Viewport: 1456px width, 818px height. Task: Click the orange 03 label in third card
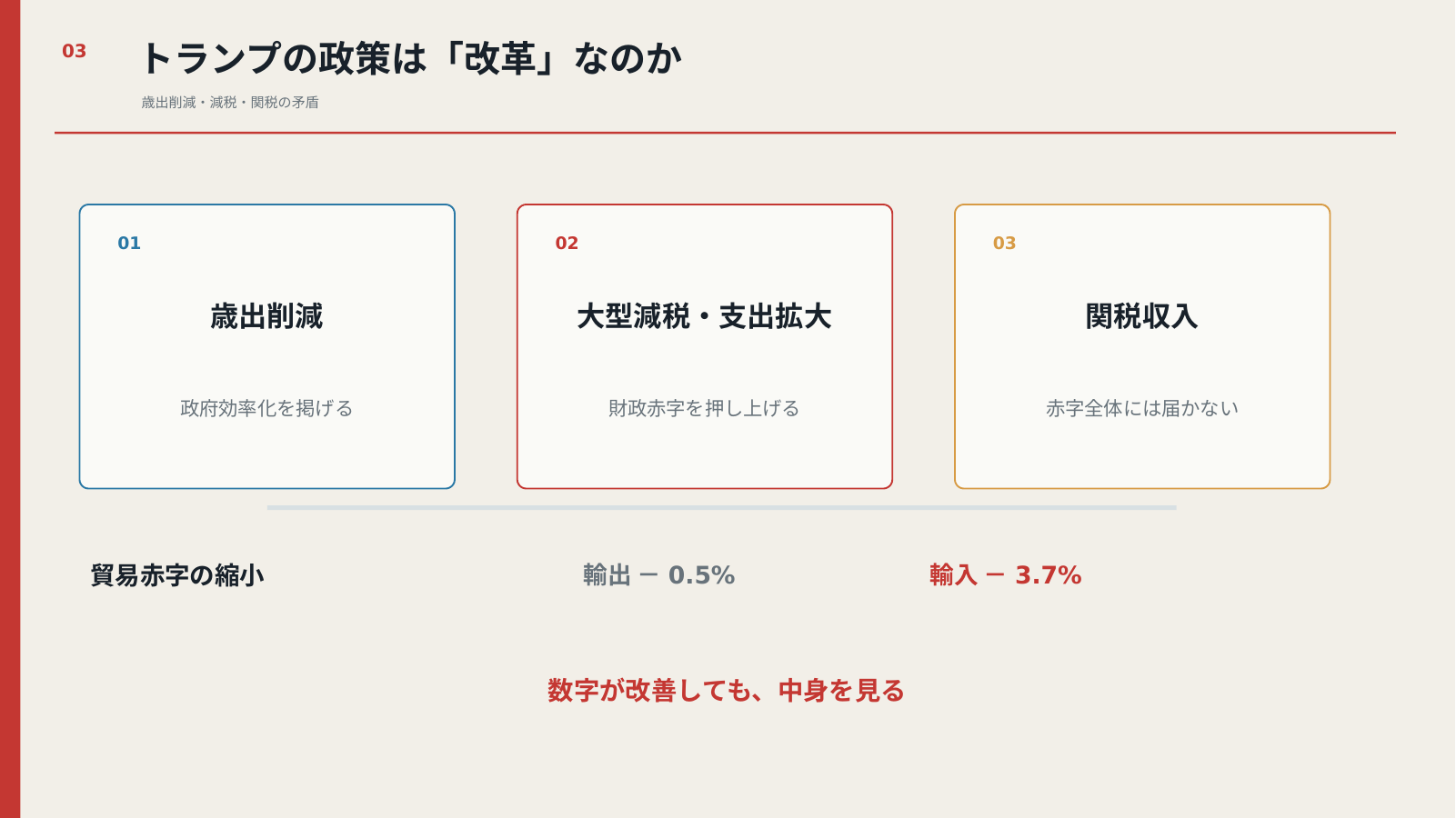pos(1004,244)
